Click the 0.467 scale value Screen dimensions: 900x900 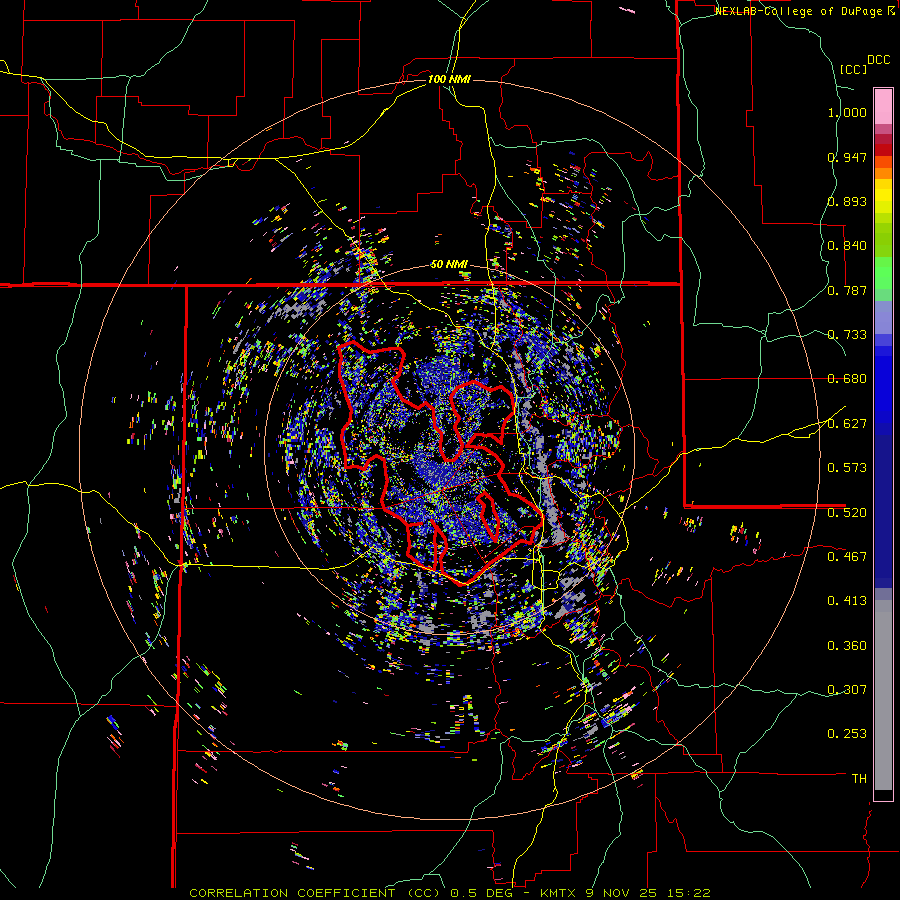[x=847, y=556]
